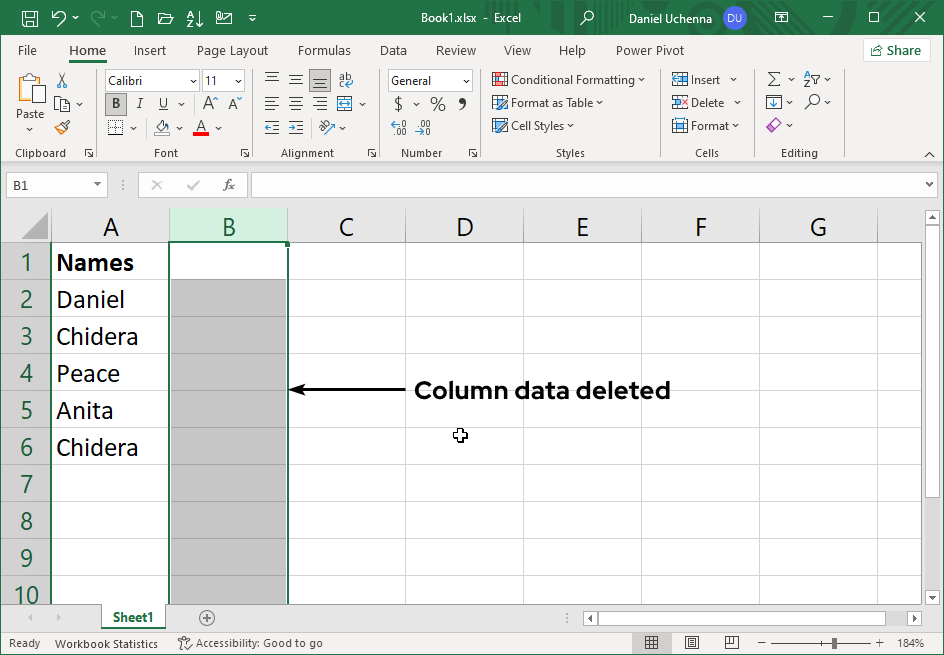
Task: Click the Cut scissors icon
Action: tap(62, 81)
